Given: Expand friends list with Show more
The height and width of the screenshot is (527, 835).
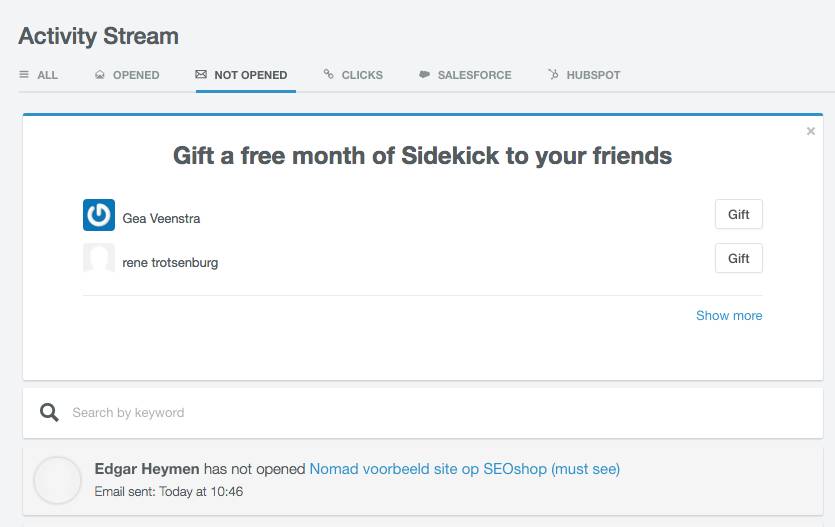Looking at the screenshot, I should coord(729,315).
